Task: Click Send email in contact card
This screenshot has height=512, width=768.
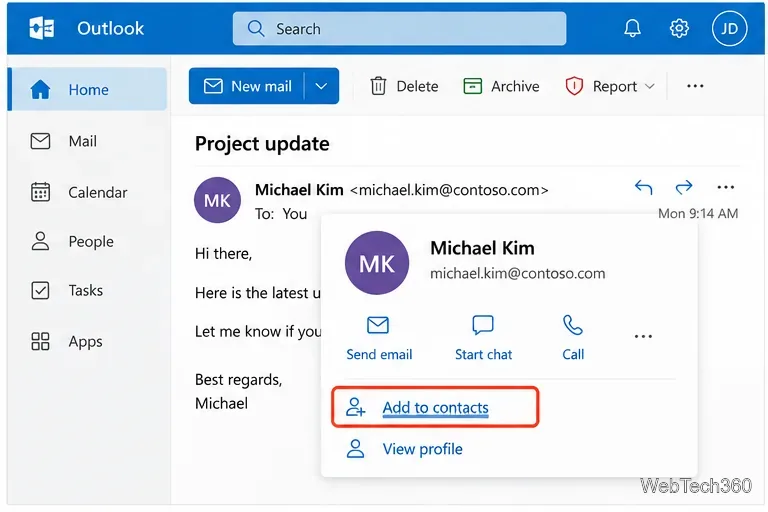Action: 379,339
